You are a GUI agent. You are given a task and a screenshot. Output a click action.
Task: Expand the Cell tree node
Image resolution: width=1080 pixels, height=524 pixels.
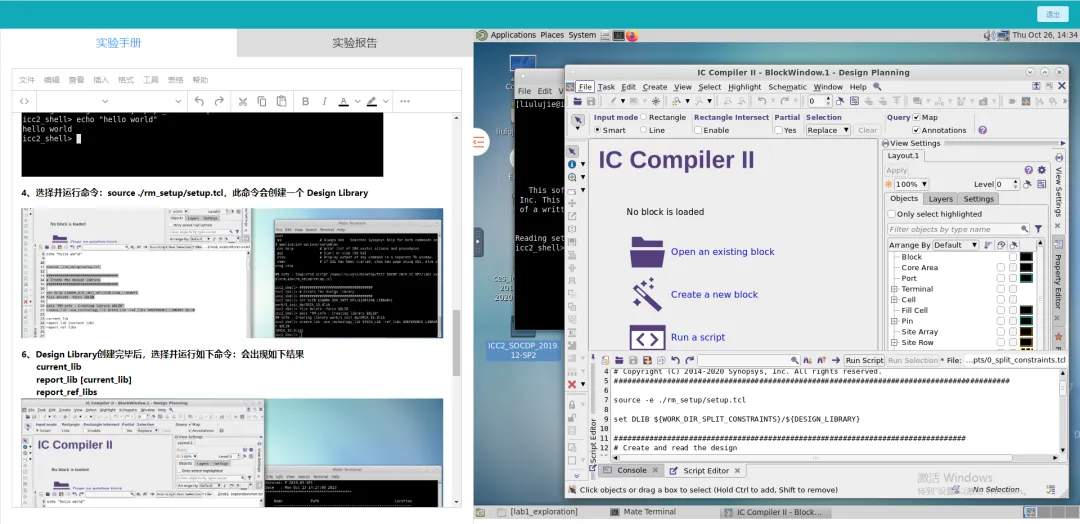[893, 300]
